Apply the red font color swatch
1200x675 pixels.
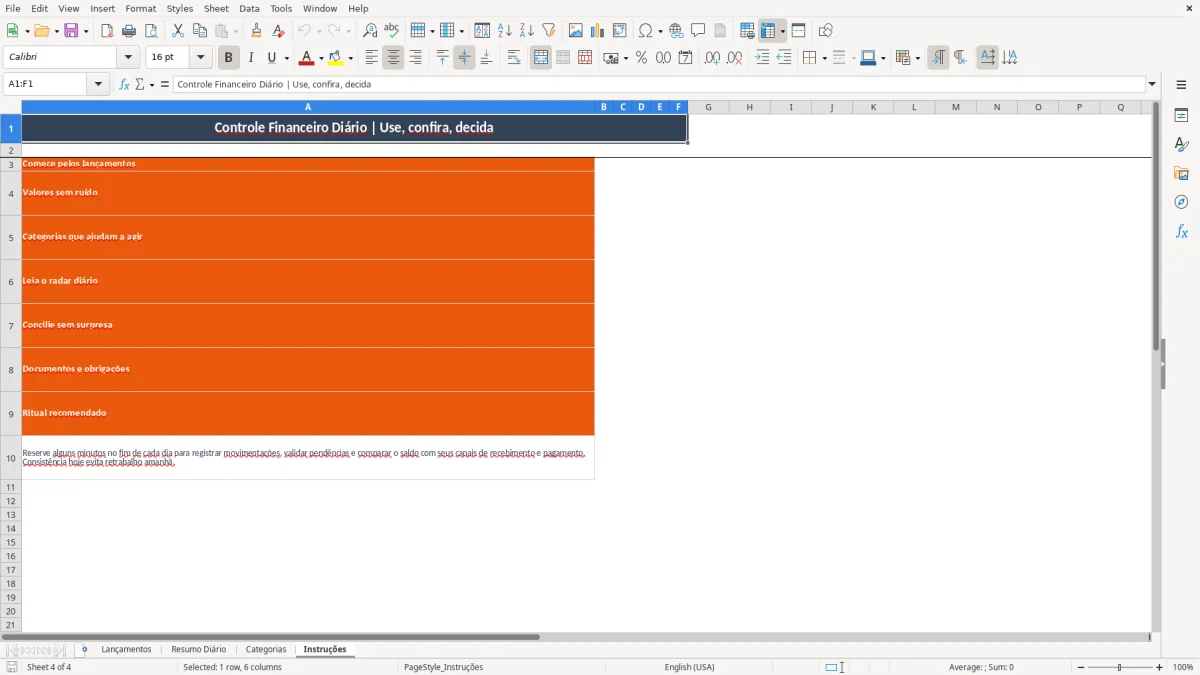[307, 58]
